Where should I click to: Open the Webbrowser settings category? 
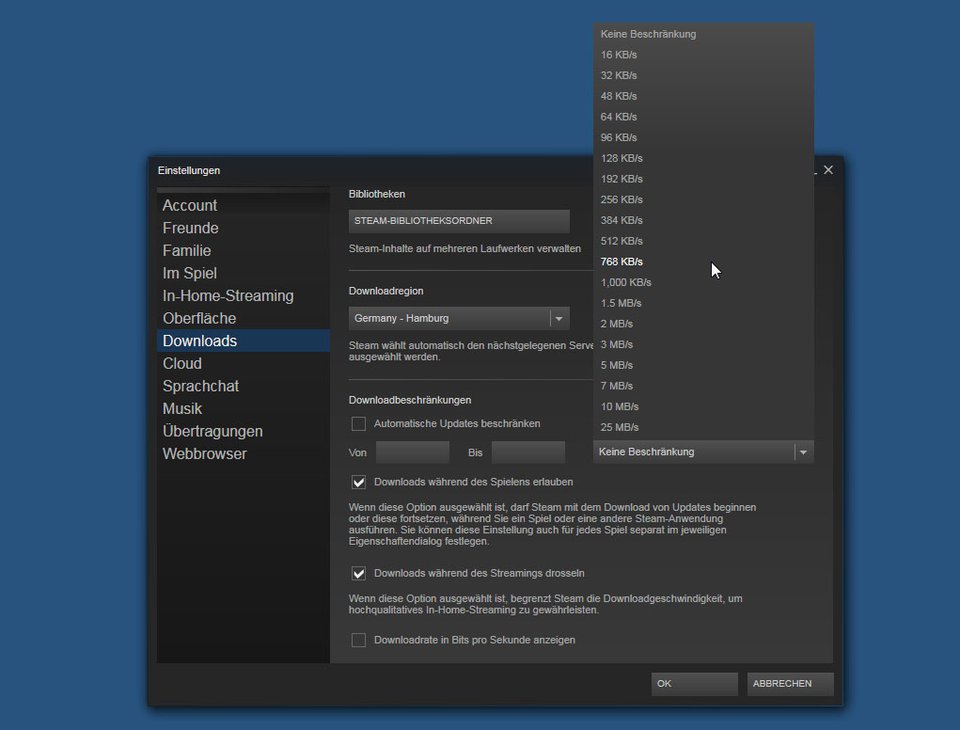(243, 454)
